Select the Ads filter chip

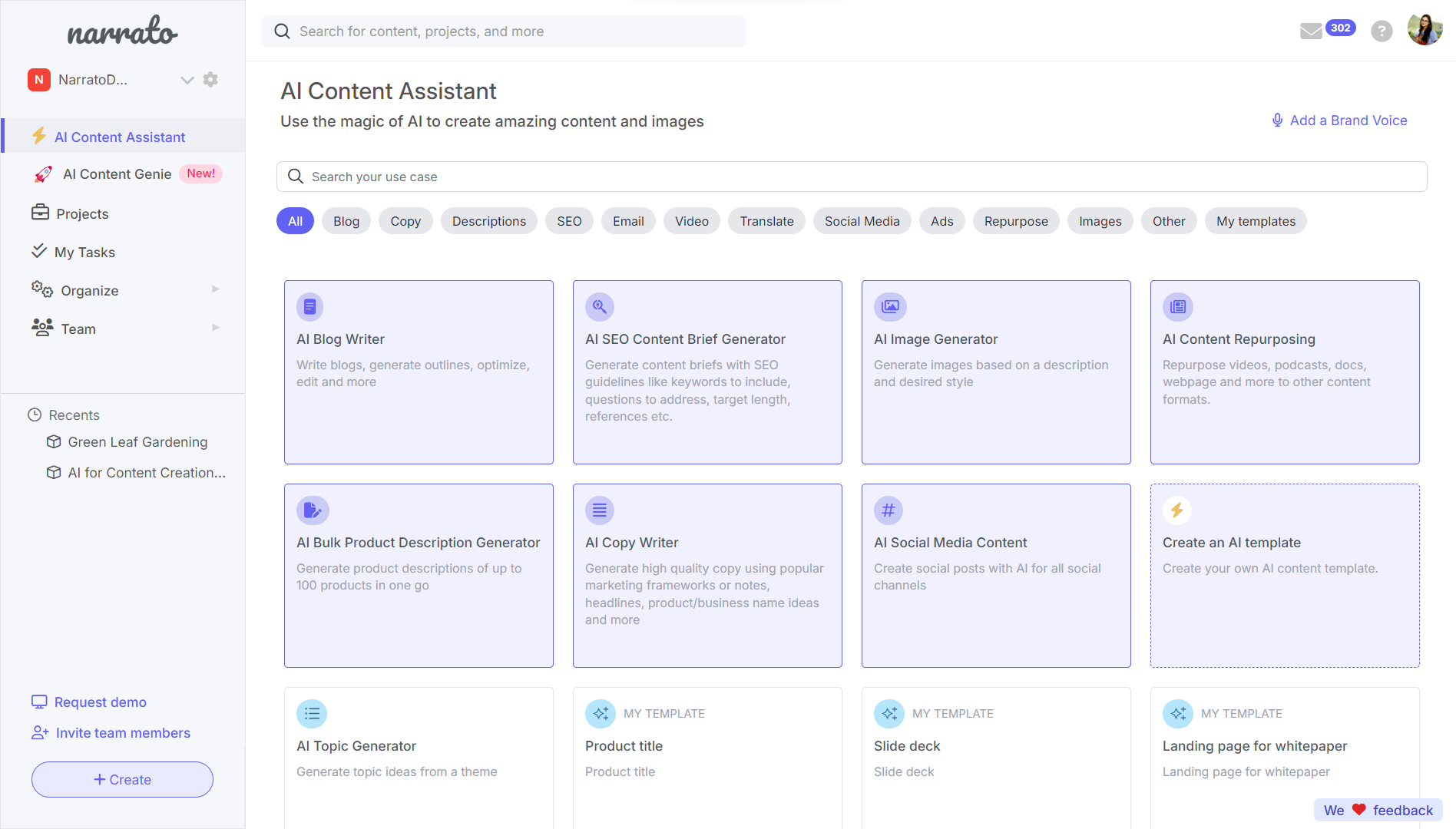tap(941, 221)
